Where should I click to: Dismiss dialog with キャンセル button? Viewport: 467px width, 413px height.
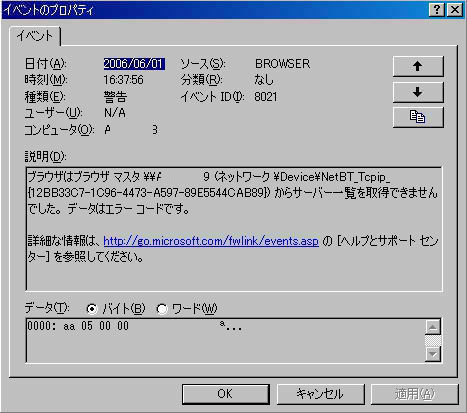(320, 394)
